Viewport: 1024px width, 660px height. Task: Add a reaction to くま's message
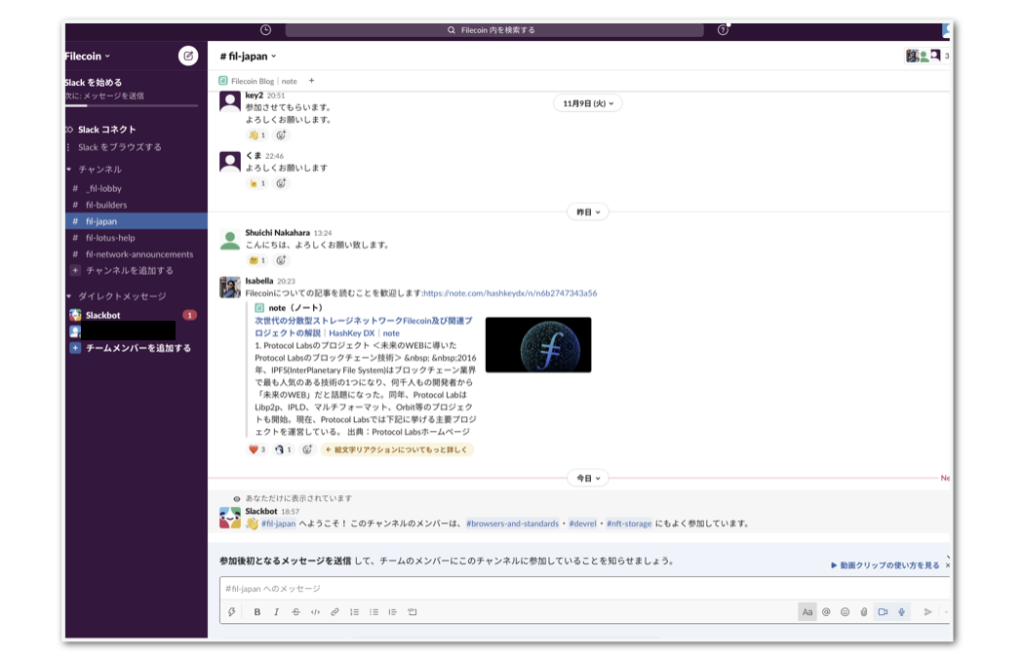(281, 183)
